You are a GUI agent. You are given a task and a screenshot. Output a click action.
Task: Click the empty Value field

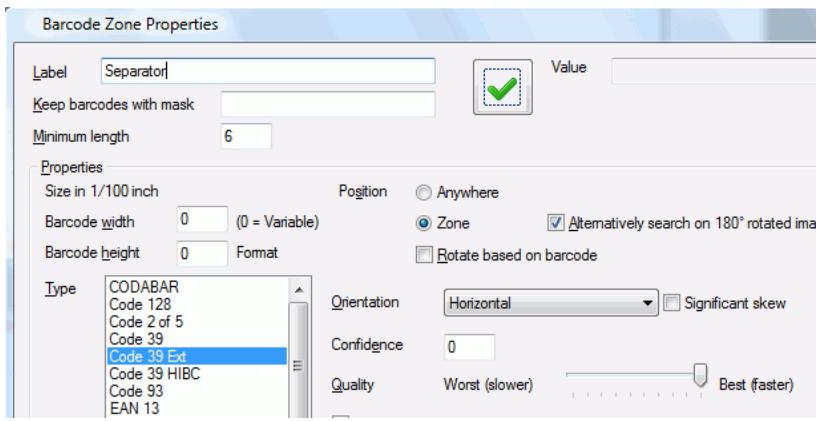pyautogui.click(x=715, y=71)
